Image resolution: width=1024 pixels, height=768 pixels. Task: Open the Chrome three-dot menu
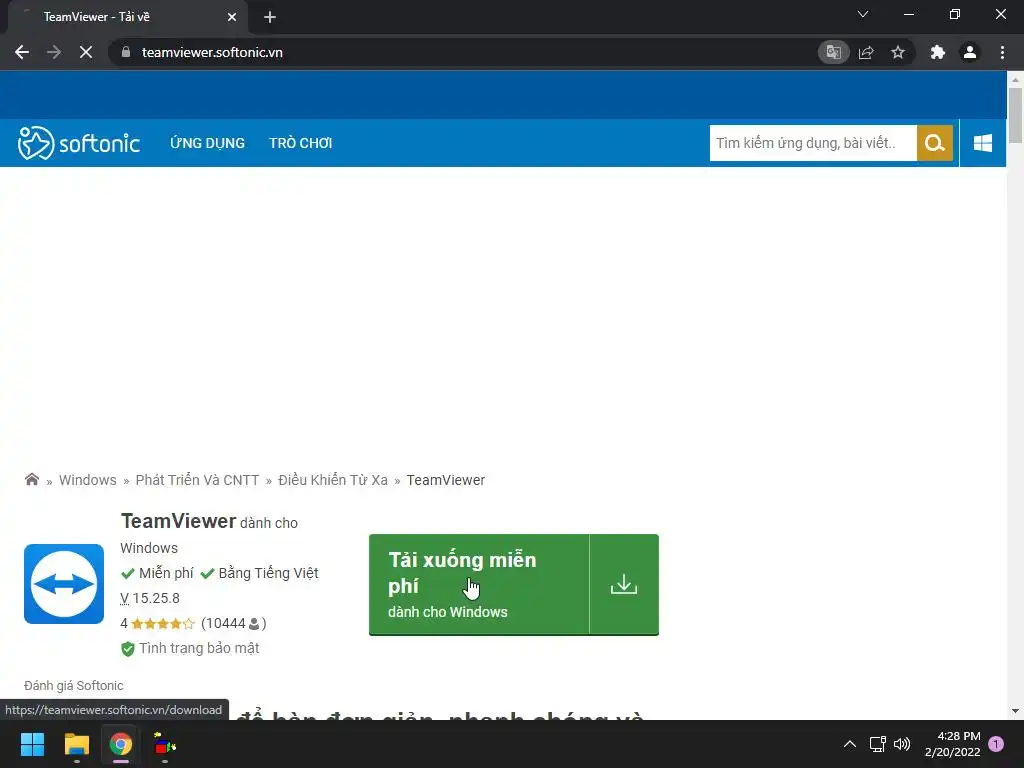click(x=1002, y=52)
